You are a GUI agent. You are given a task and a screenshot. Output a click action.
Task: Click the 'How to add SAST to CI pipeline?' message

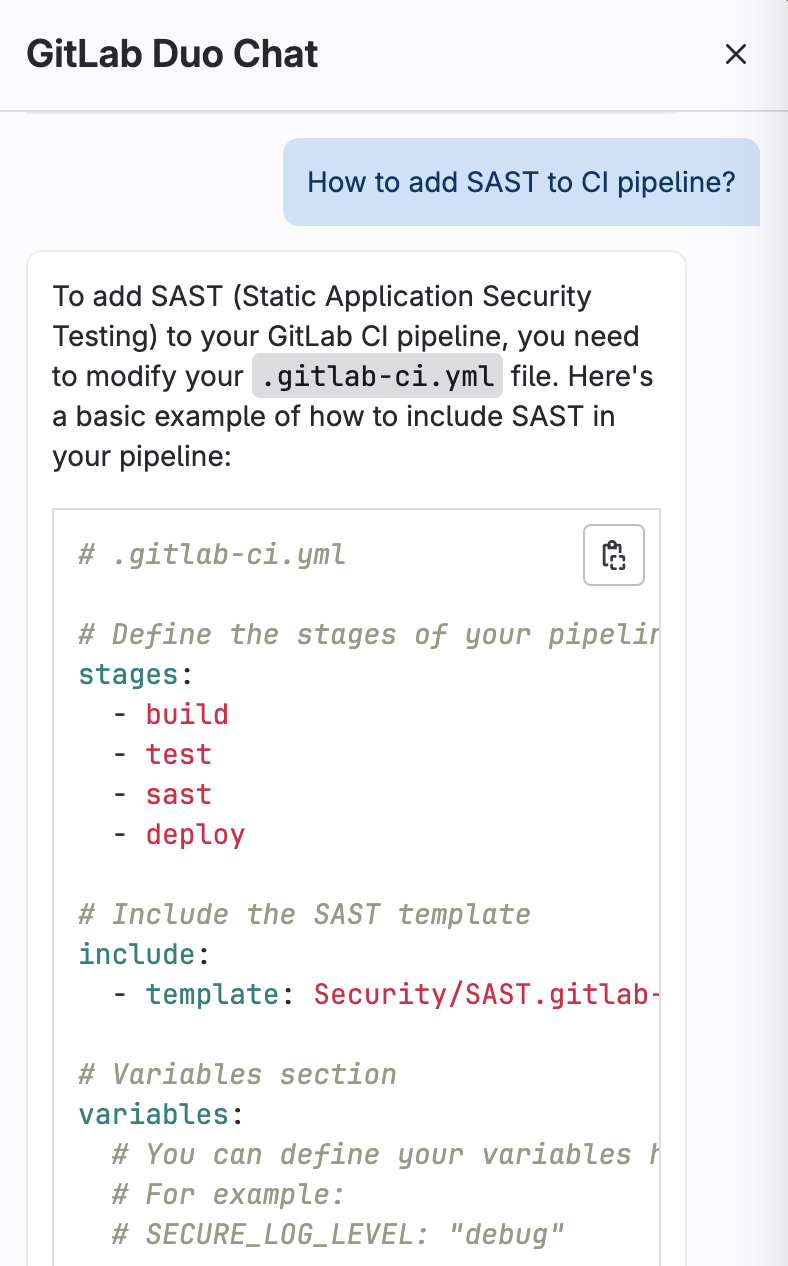coord(521,182)
